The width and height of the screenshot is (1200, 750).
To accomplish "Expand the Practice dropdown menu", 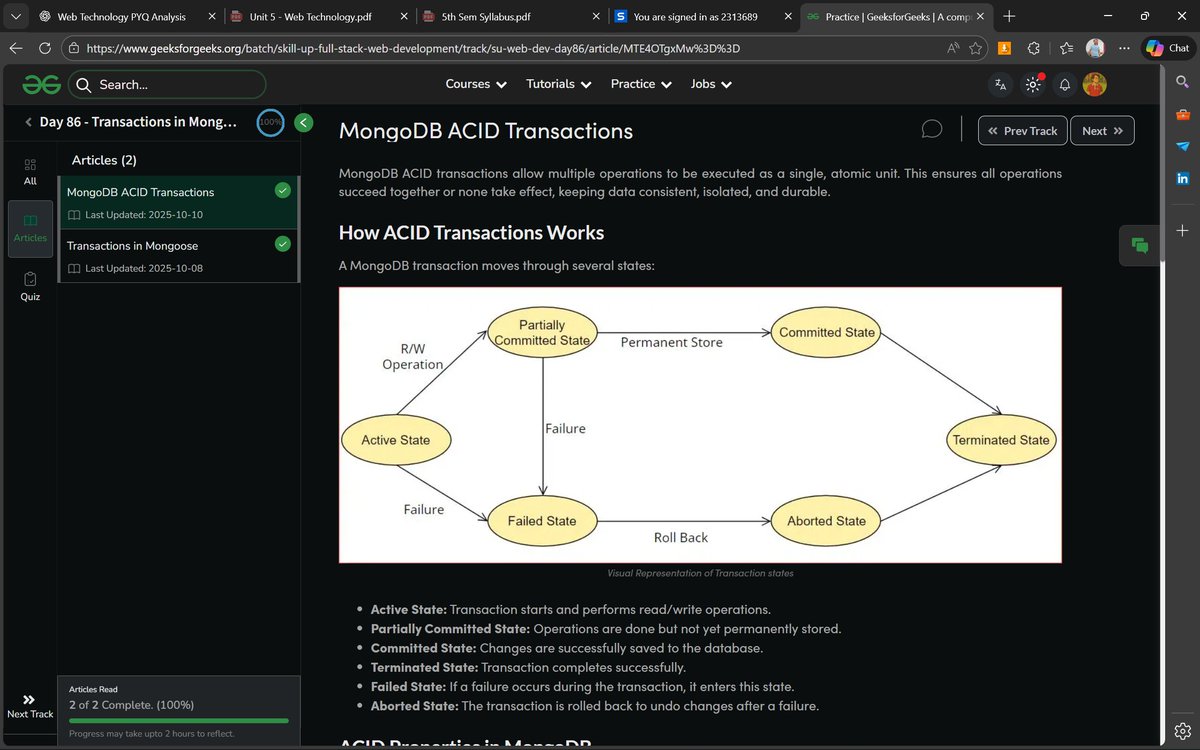I will [x=640, y=84].
